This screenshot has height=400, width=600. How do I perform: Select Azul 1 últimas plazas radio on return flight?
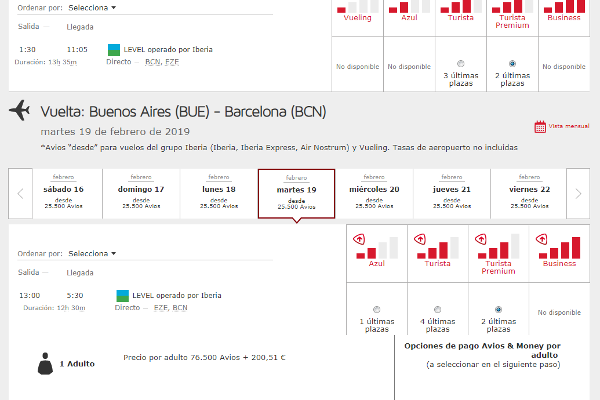[377, 309]
